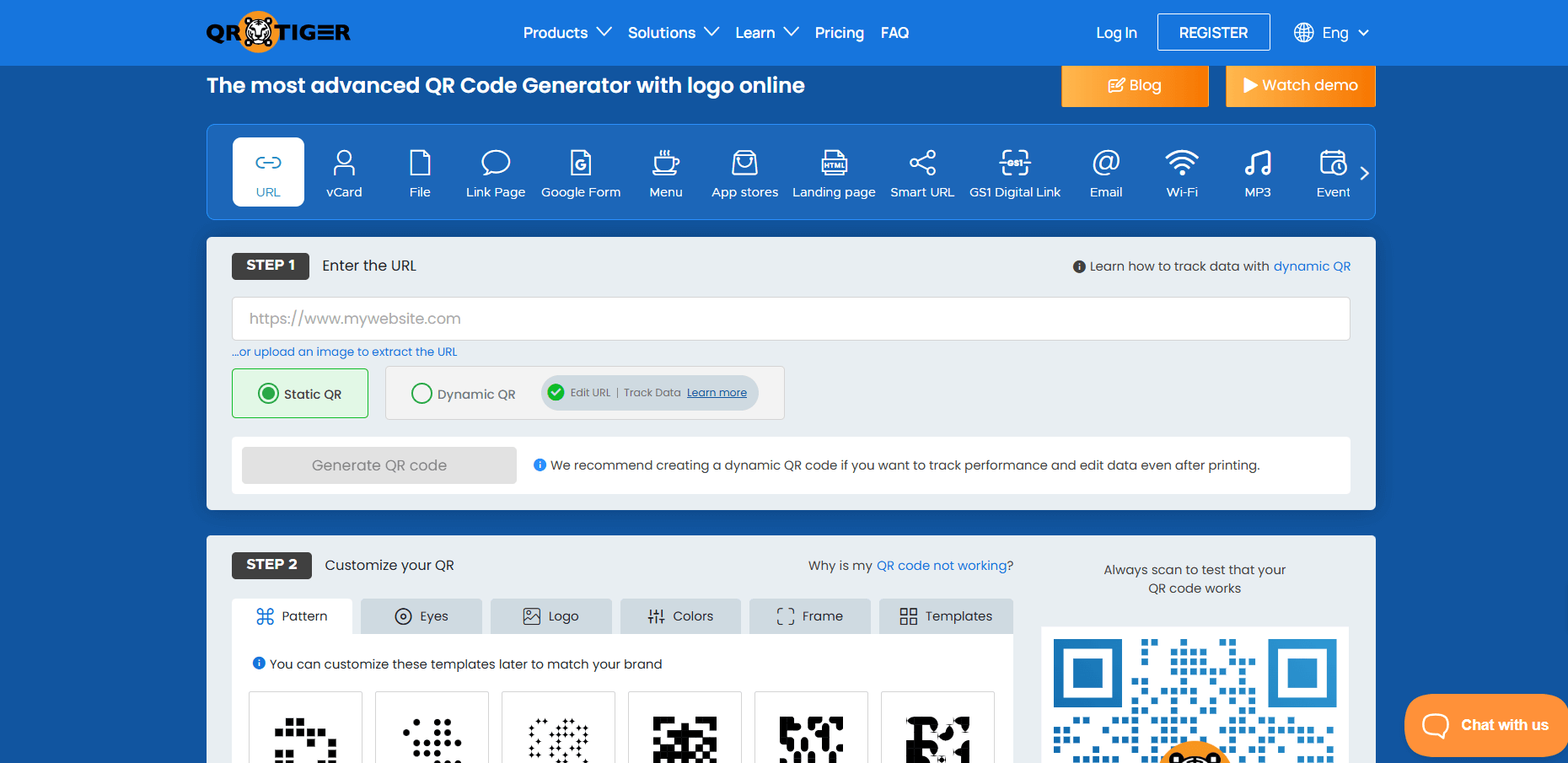
Task: Select the first square pattern thumbnail
Action: tap(305, 728)
